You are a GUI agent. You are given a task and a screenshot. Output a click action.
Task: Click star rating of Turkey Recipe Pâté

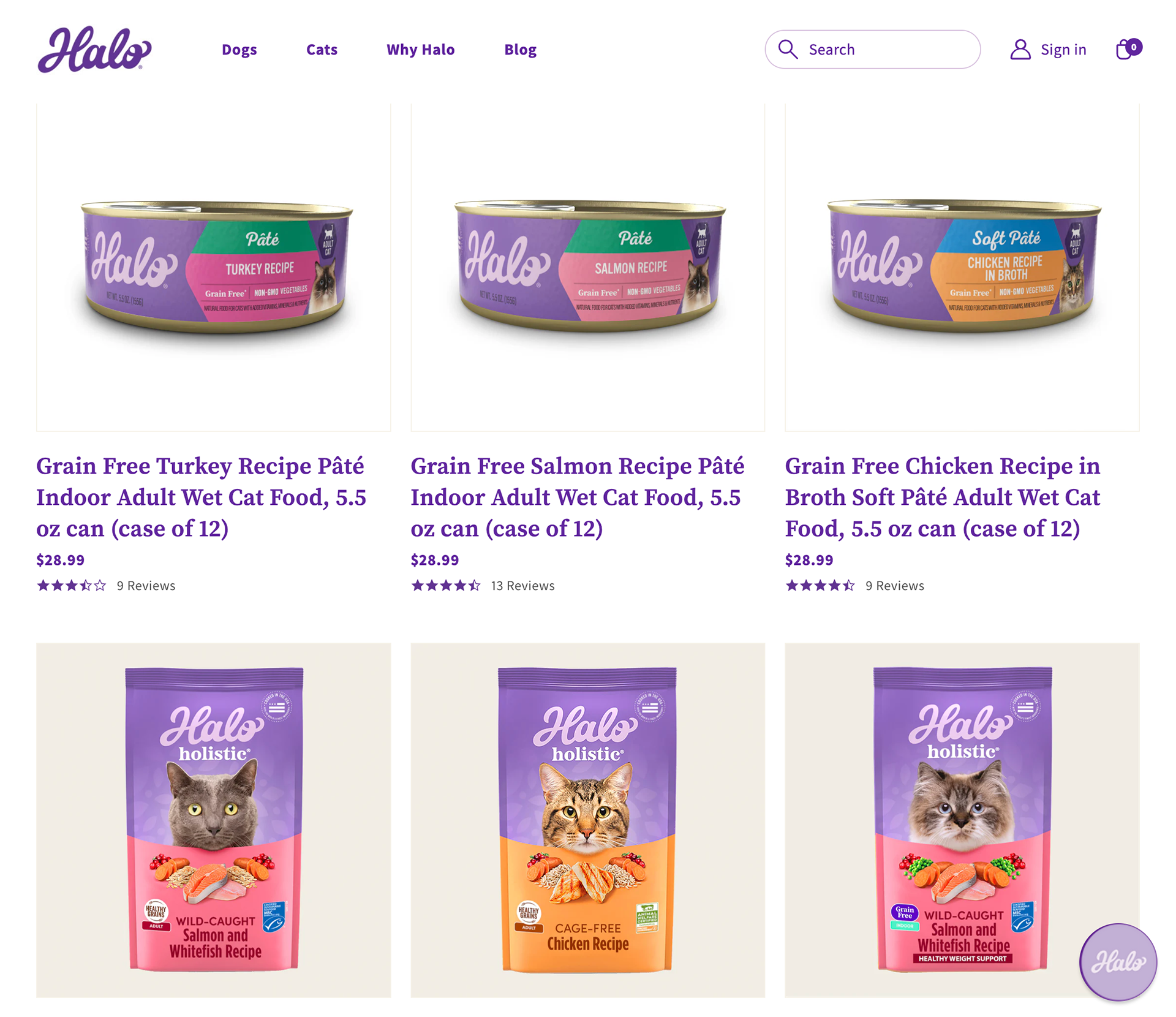[x=72, y=586]
